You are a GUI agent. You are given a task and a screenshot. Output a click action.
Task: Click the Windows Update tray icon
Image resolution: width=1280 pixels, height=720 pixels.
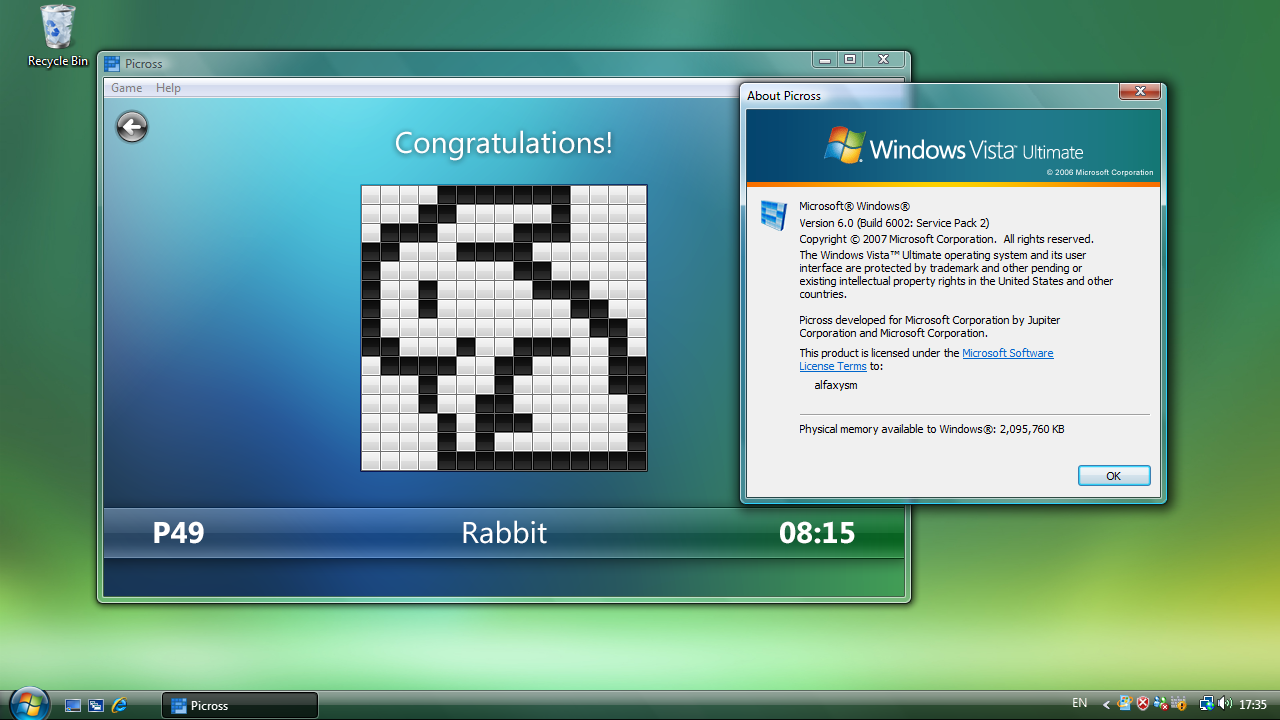(x=1125, y=704)
